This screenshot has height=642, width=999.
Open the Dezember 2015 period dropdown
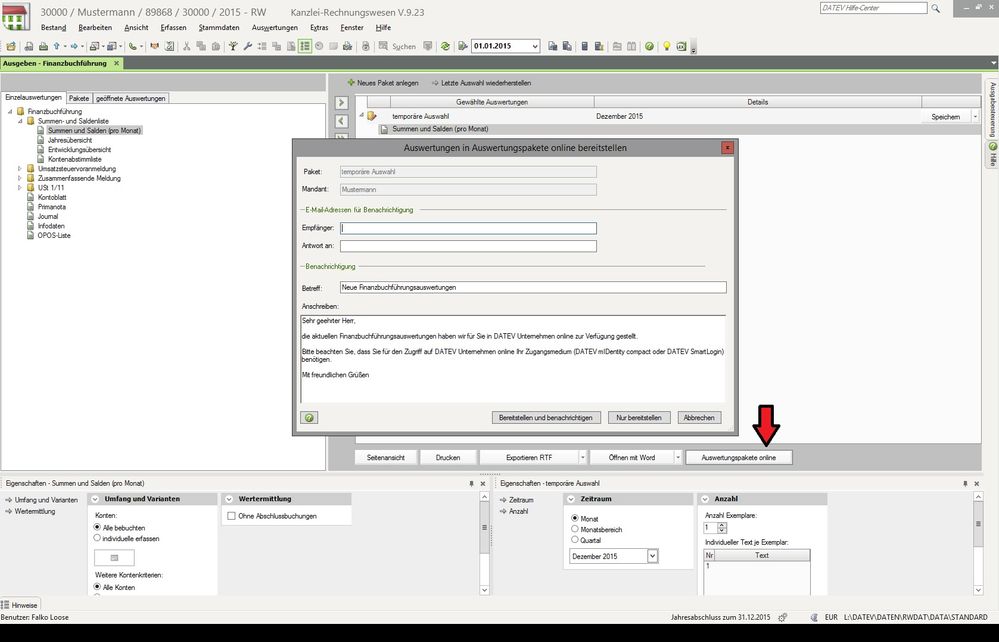click(x=652, y=556)
